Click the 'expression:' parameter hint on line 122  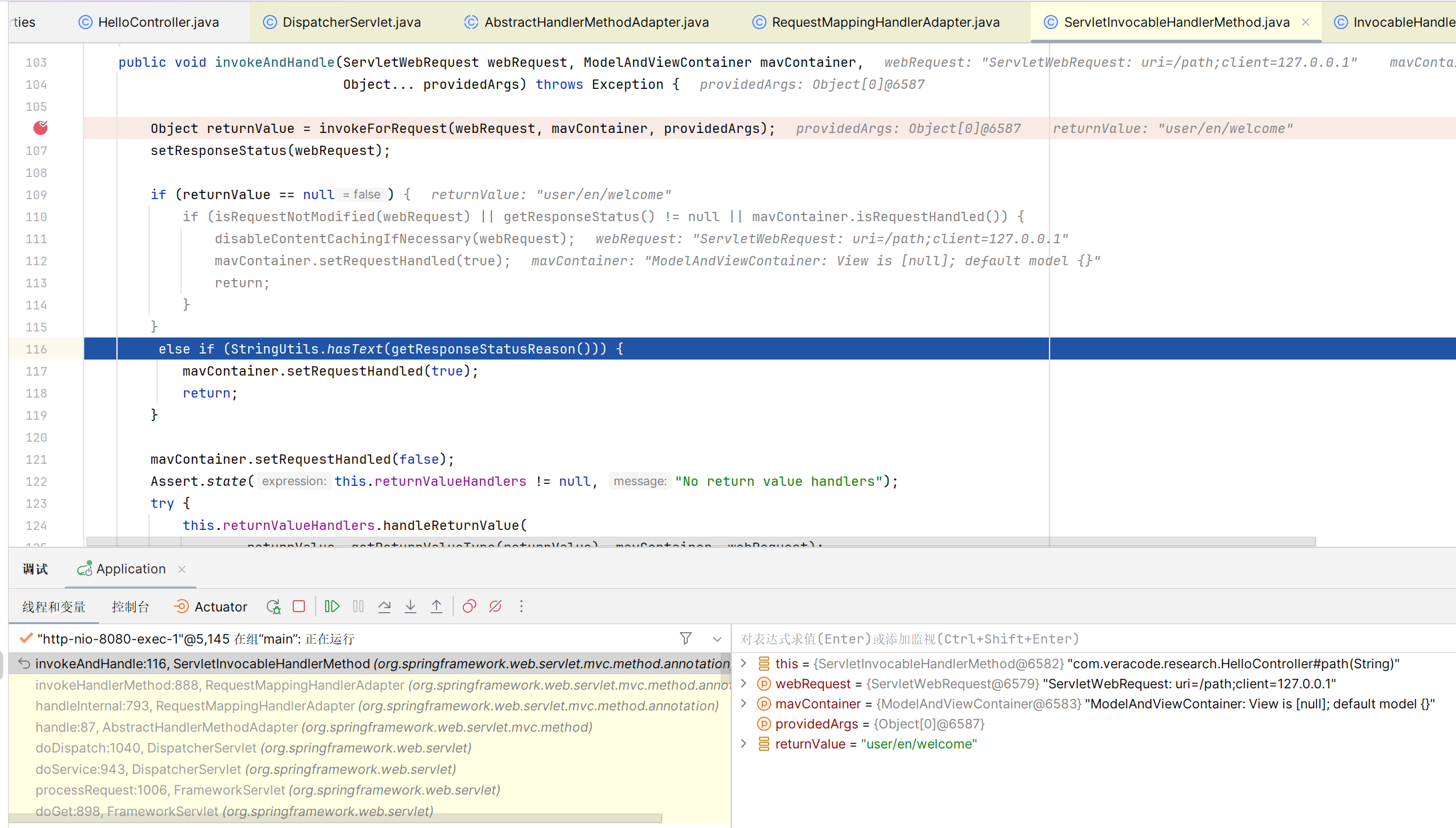(x=294, y=481)
